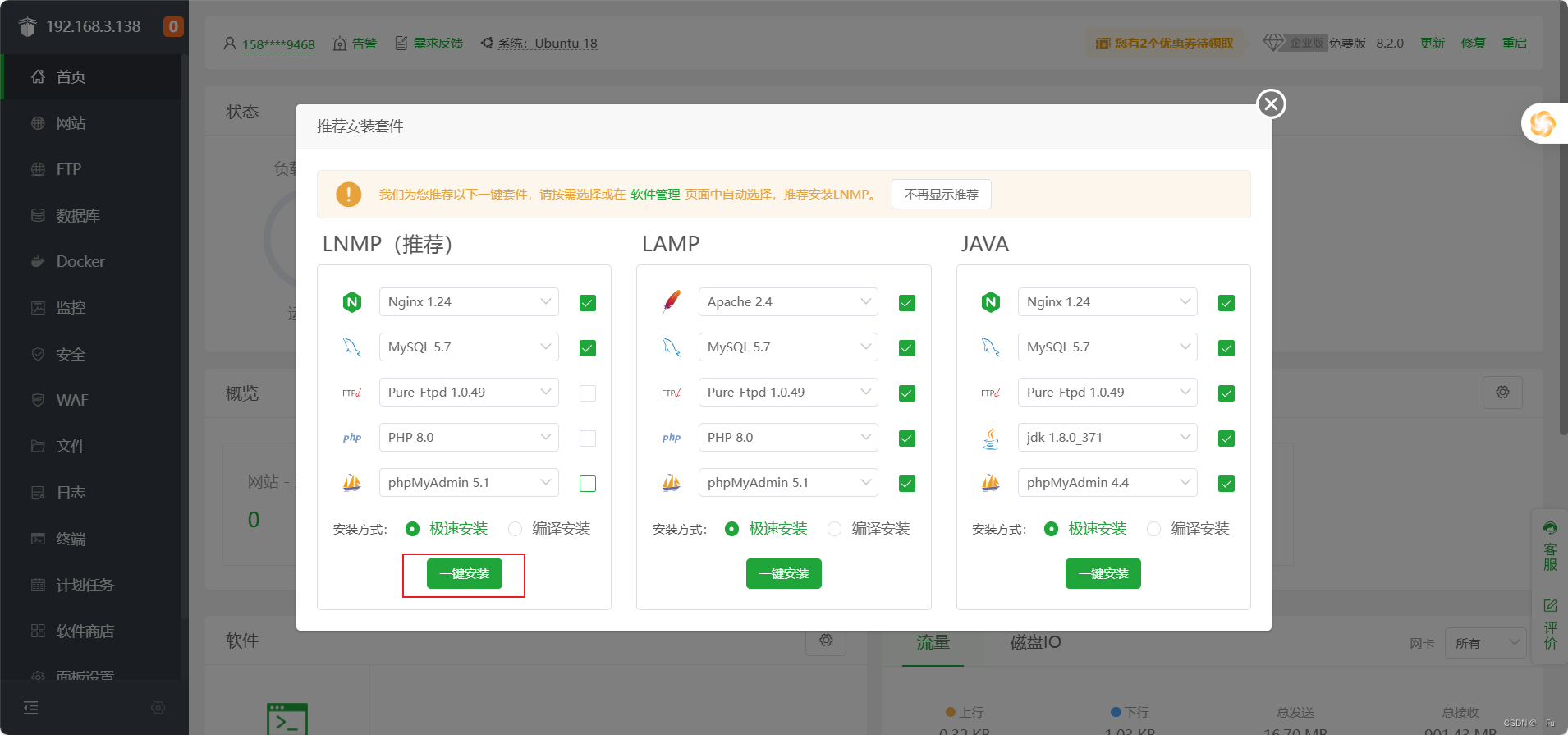Uncheck LAMP Apache 2.4 checkbox
Viewport: 1568px width, 735px height.
[x=907, y=303]
